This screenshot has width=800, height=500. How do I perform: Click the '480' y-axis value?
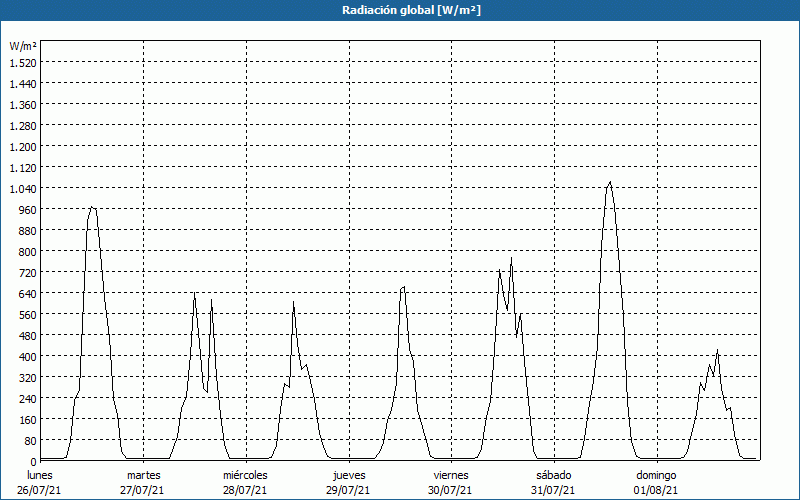28,336
